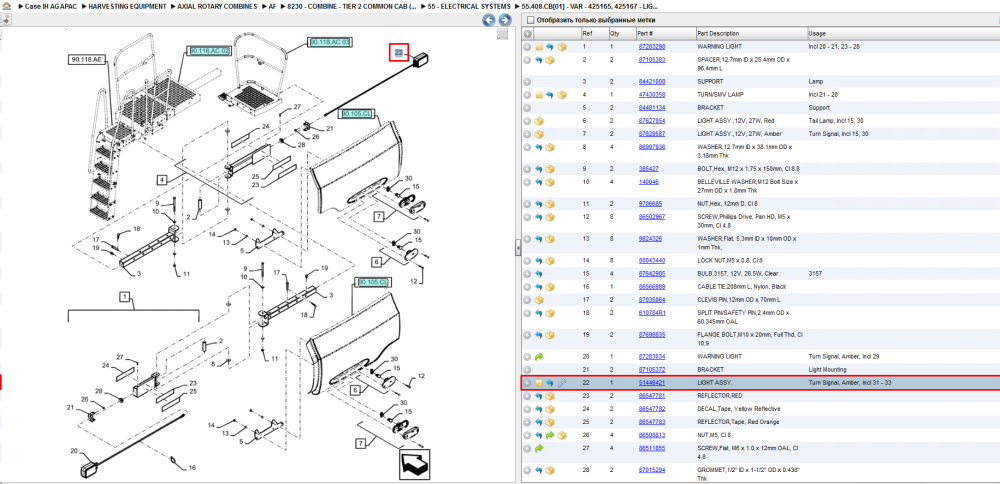Go to previous diagram with left arrow

[489, 20]
